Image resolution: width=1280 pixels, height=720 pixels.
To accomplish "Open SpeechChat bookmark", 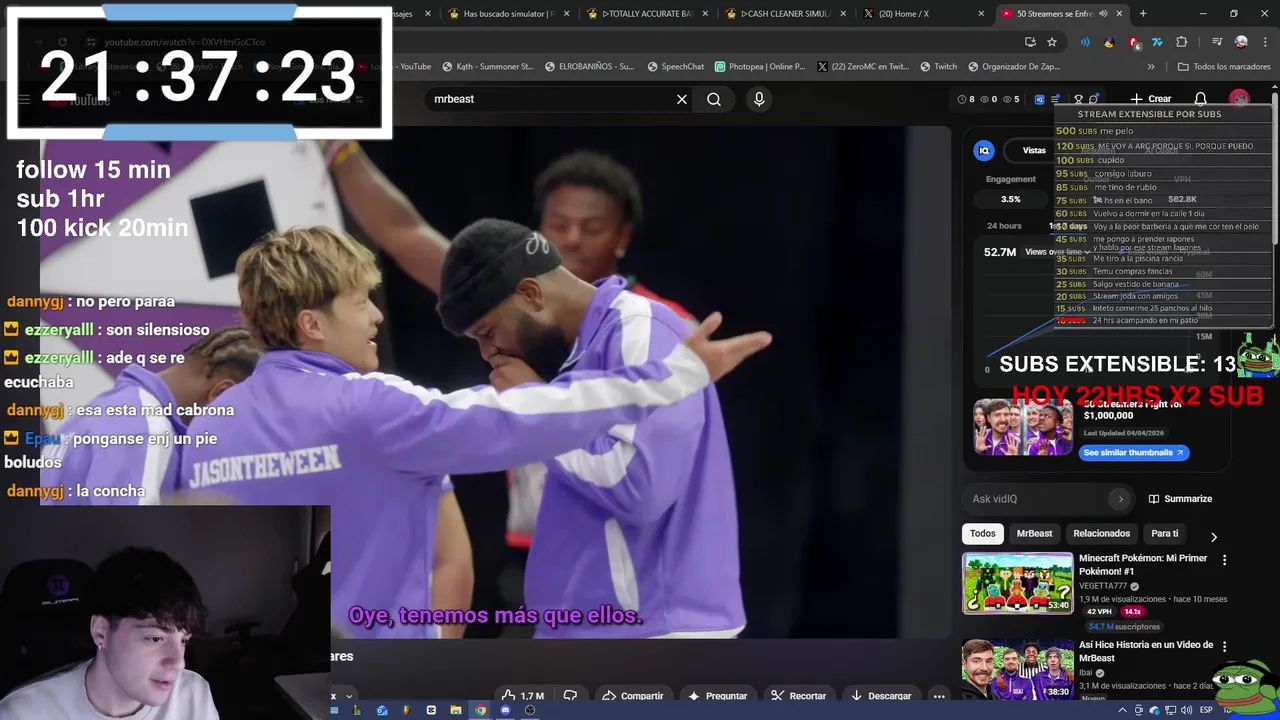I will point(676,67).
